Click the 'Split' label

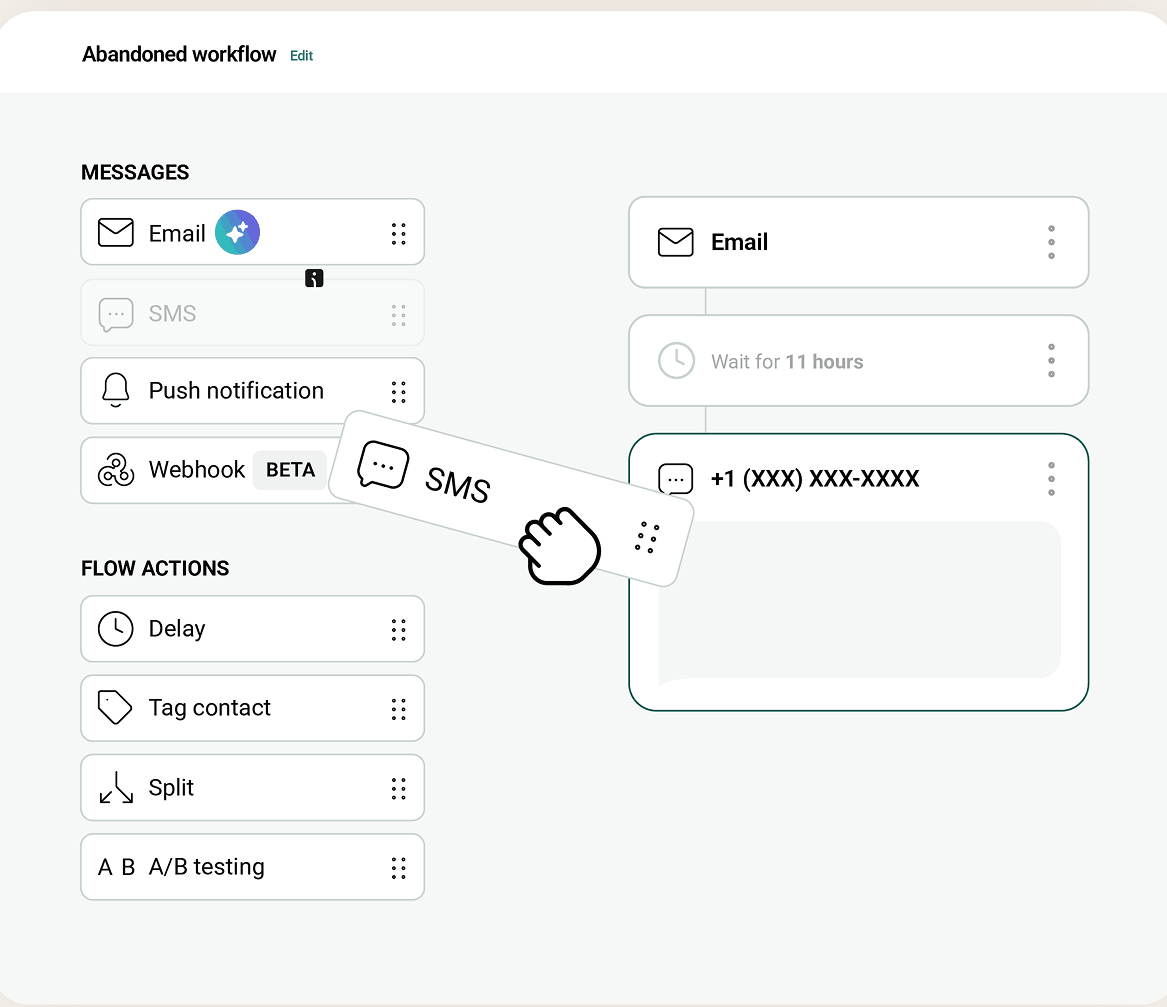point(170,787)
